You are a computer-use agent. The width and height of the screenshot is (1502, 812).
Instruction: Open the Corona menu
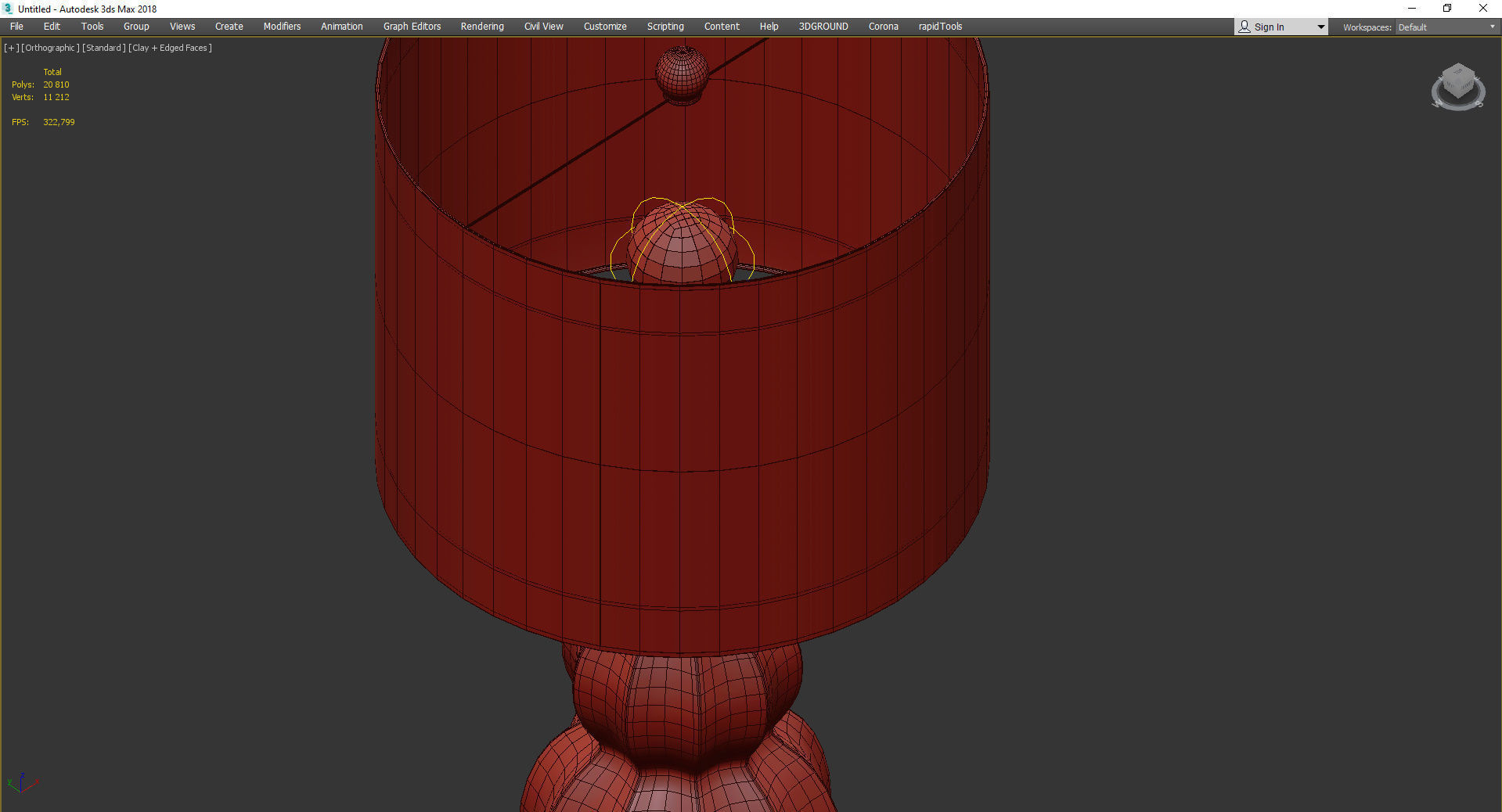click(x=884, y=27)
